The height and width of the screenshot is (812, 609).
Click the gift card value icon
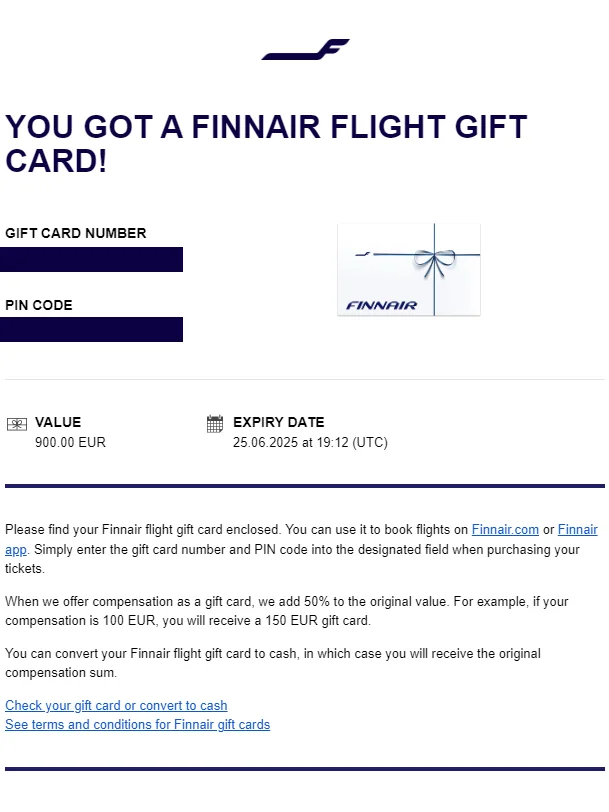point(17,425)
